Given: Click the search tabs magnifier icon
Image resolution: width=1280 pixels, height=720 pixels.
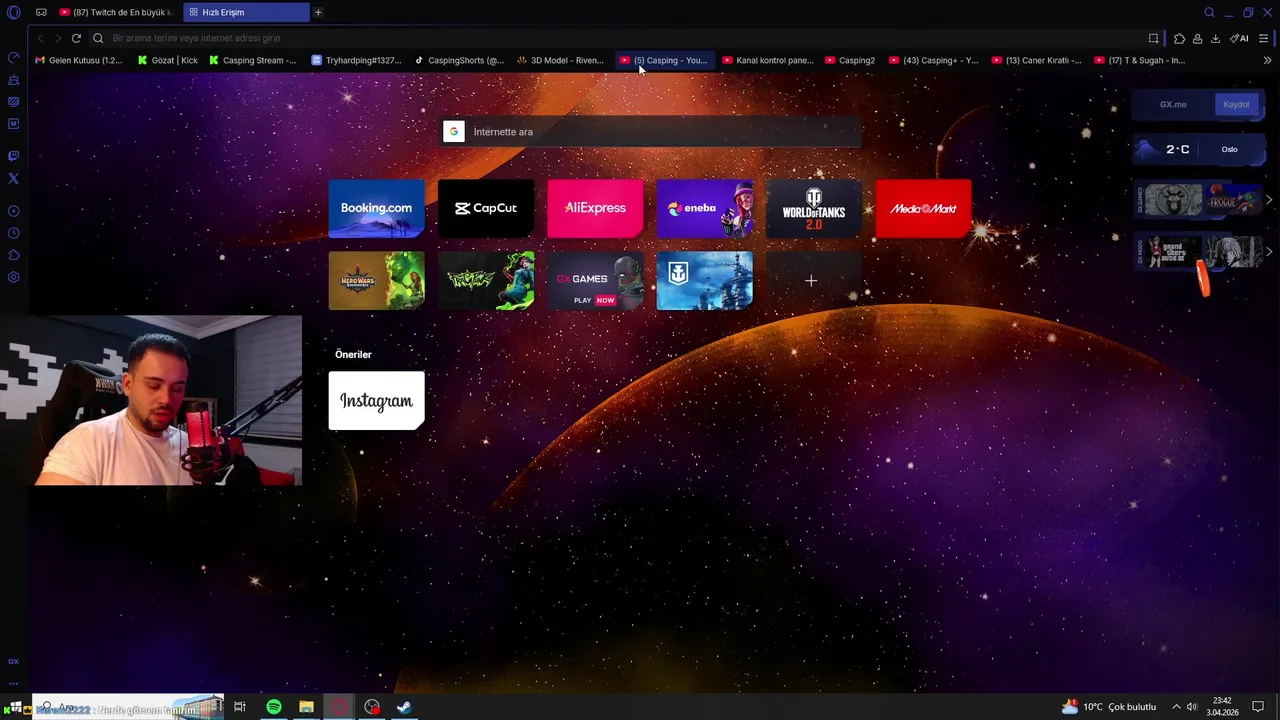Looking at the screenshot, I should (x=1209, y=12).
